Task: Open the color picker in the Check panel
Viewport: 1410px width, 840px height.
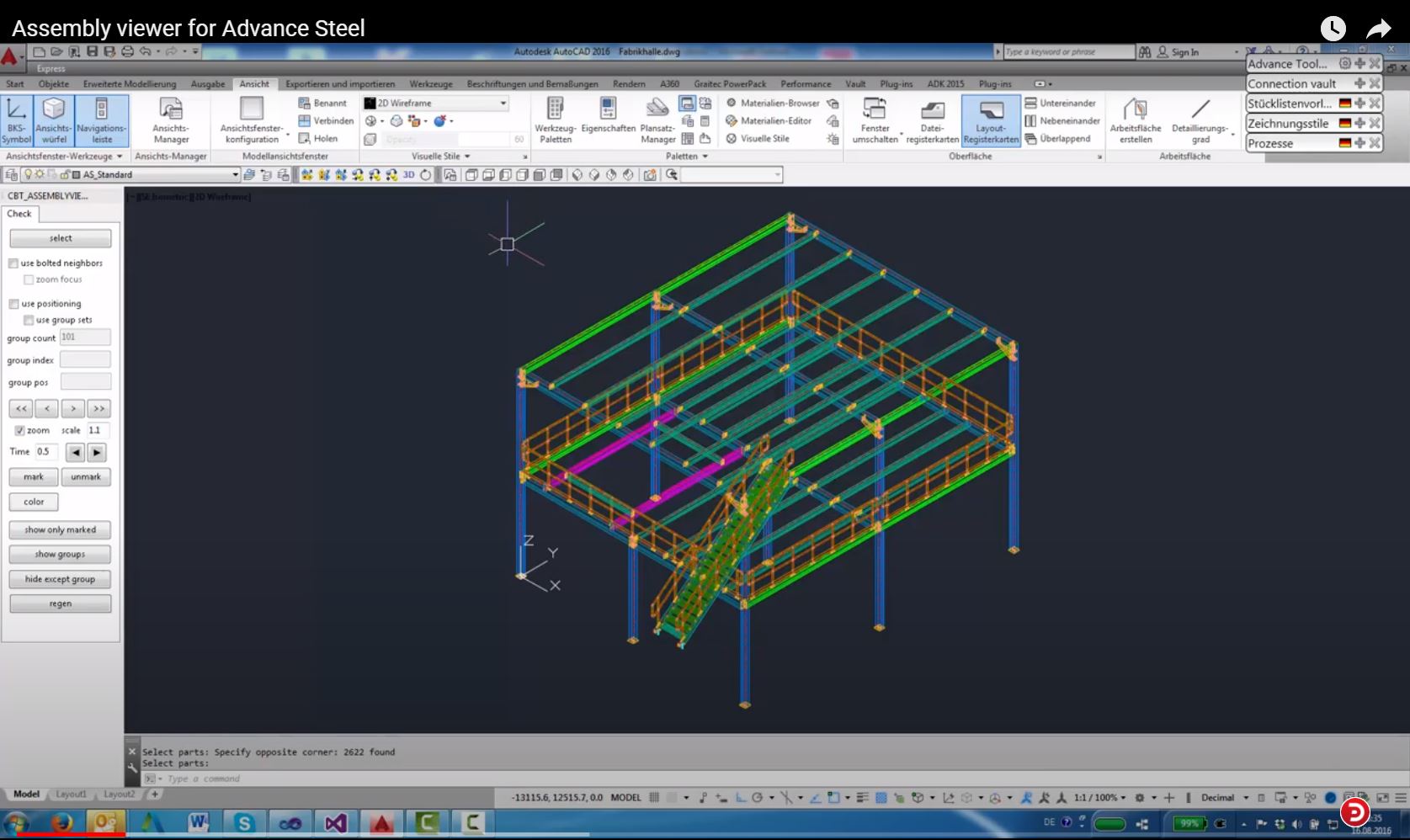Action: point(33,502)
